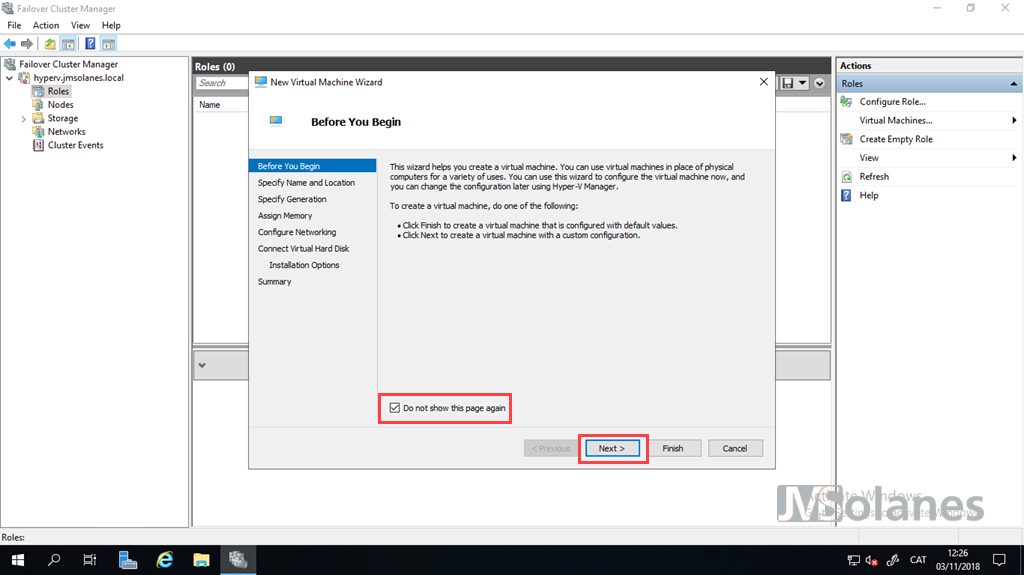
Task: Click the Cancel button in the wizard
Action: coord(735,448)
